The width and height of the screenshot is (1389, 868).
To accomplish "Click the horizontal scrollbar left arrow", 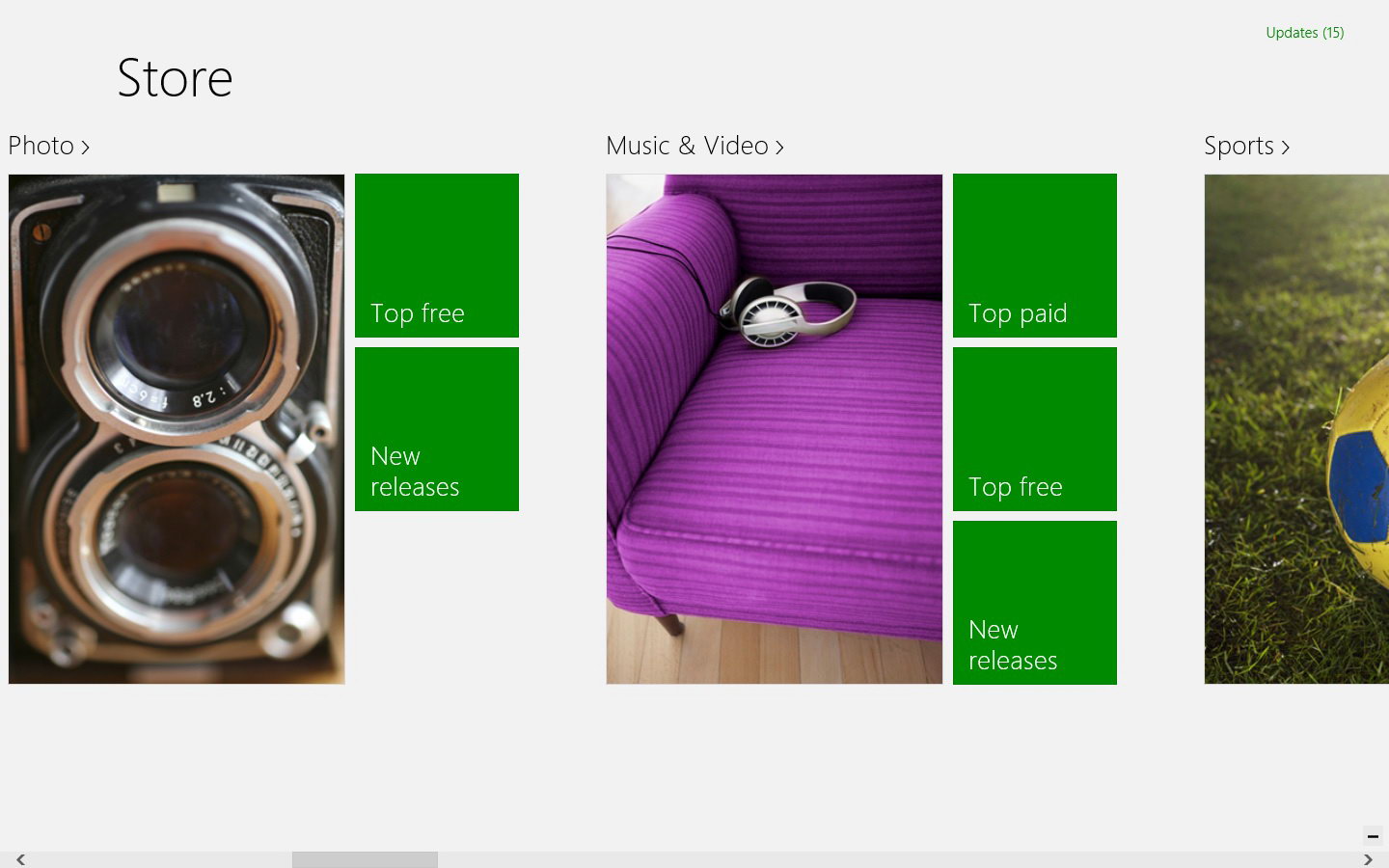I will click(x=19, y=859).
